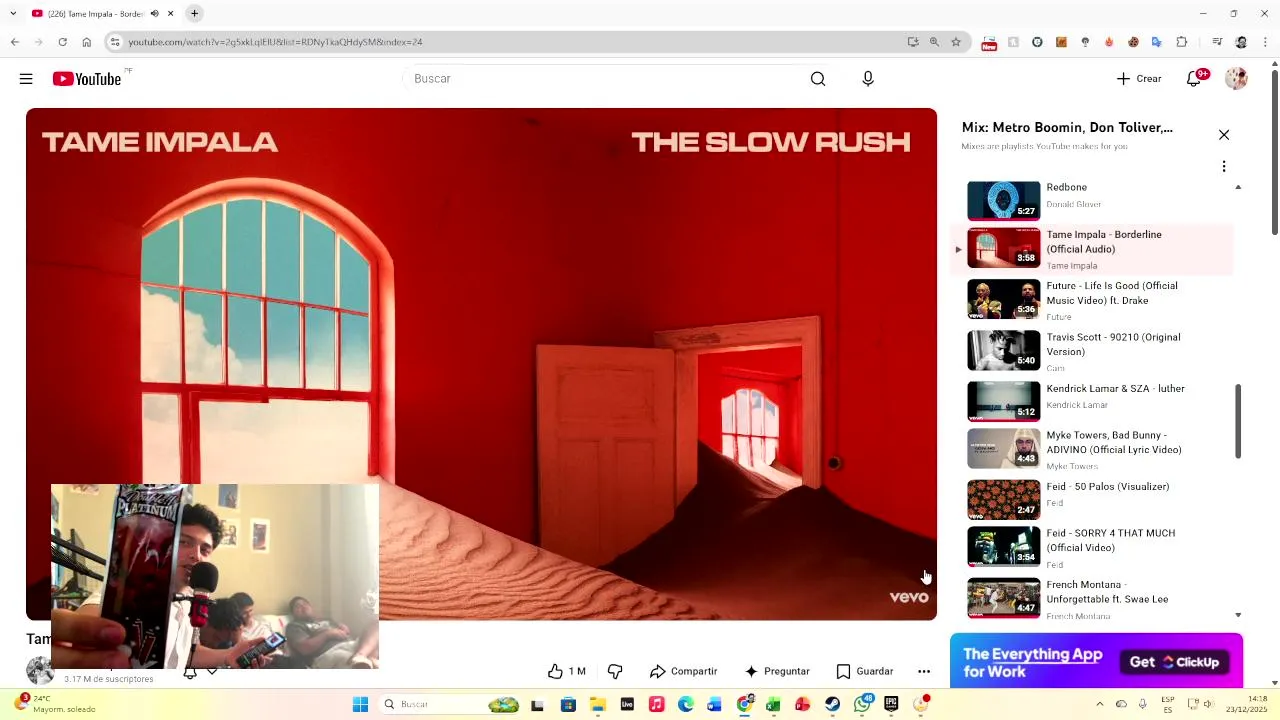Open a new browser tab
Viewport: 1280px width, 720px height.
pos(195,14)
